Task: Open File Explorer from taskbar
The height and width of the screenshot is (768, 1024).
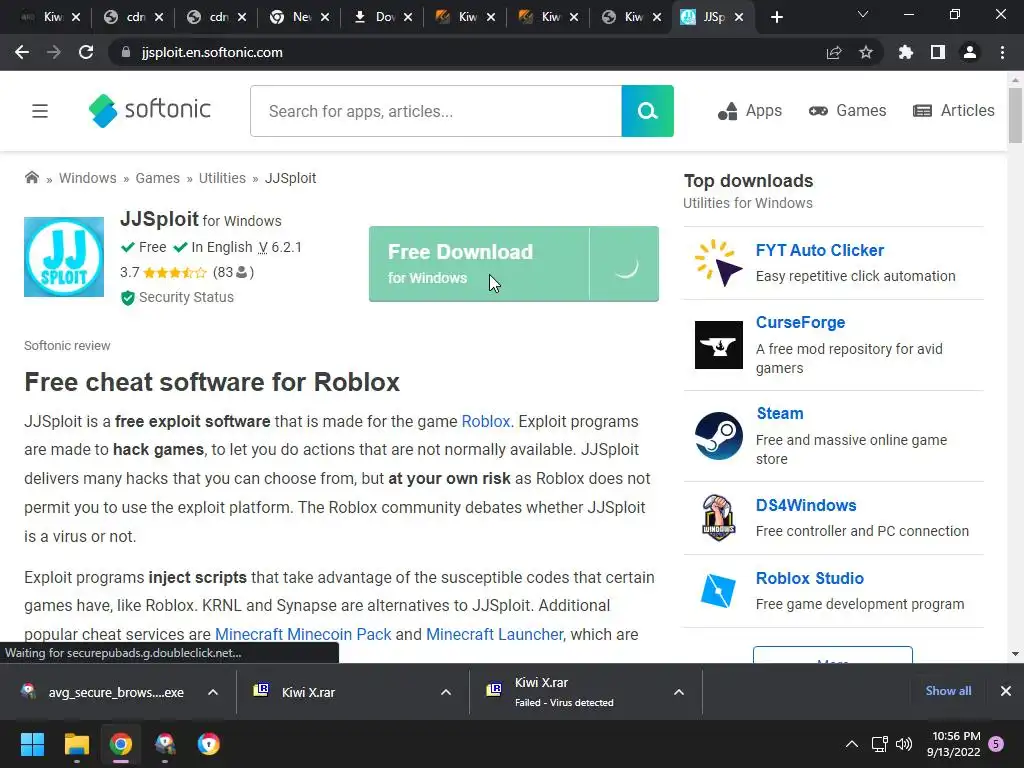Action: 76,744
